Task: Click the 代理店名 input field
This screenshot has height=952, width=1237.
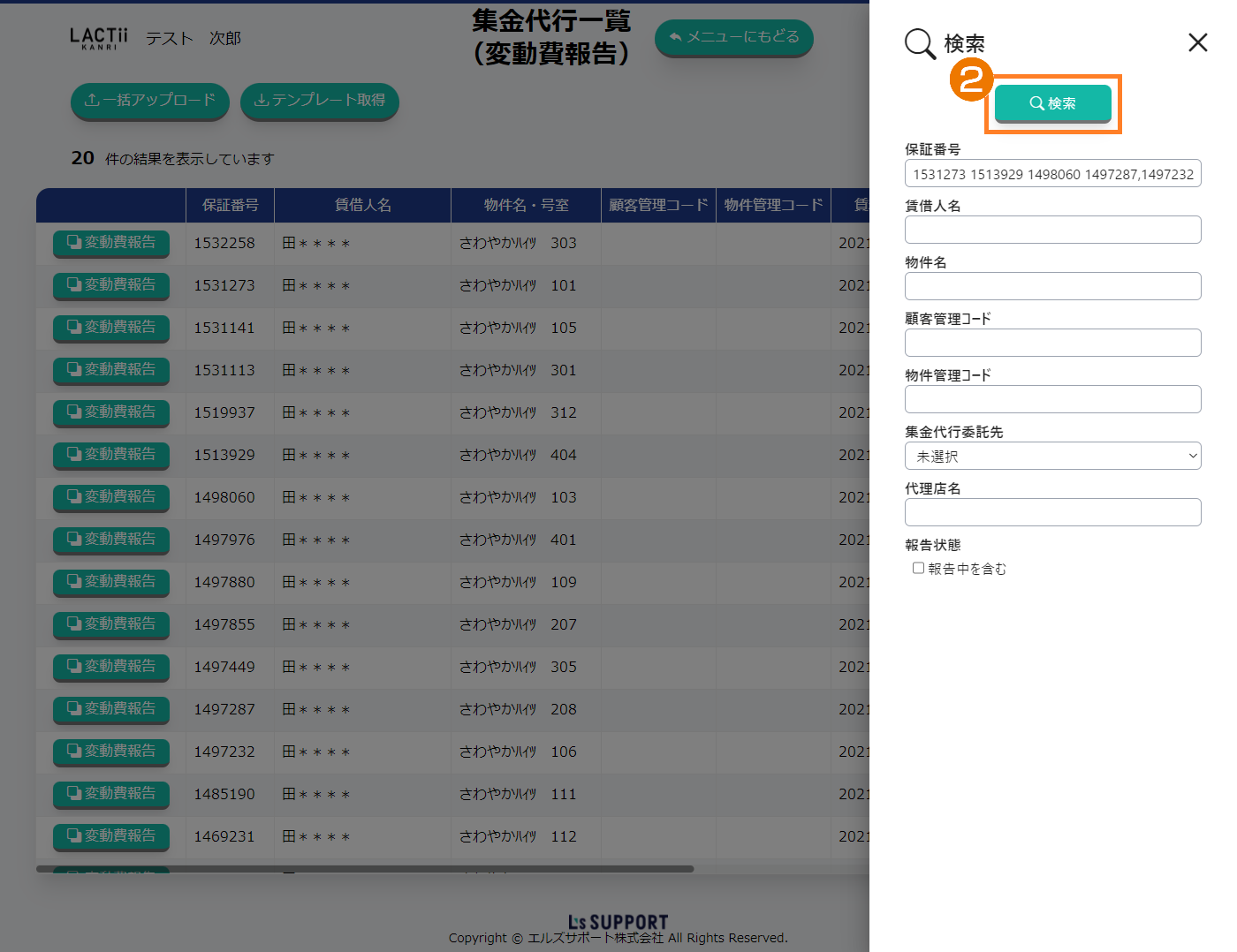Action: [1052, 512]
